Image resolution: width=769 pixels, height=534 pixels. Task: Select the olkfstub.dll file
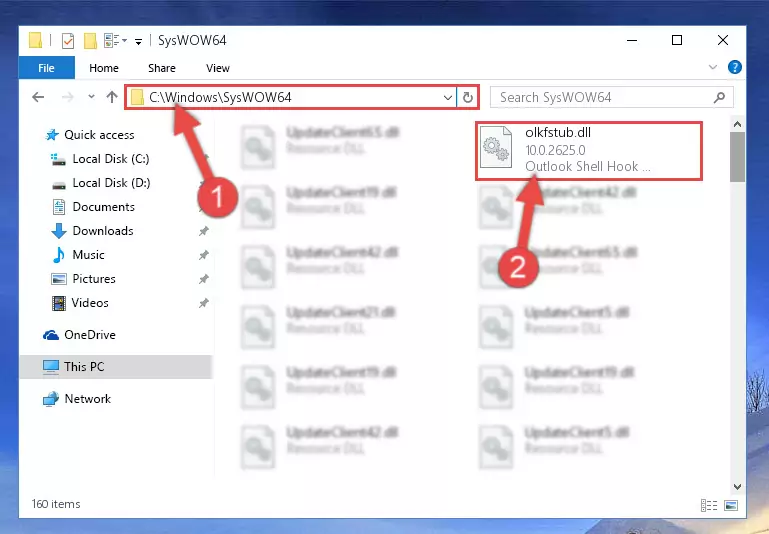589,151
